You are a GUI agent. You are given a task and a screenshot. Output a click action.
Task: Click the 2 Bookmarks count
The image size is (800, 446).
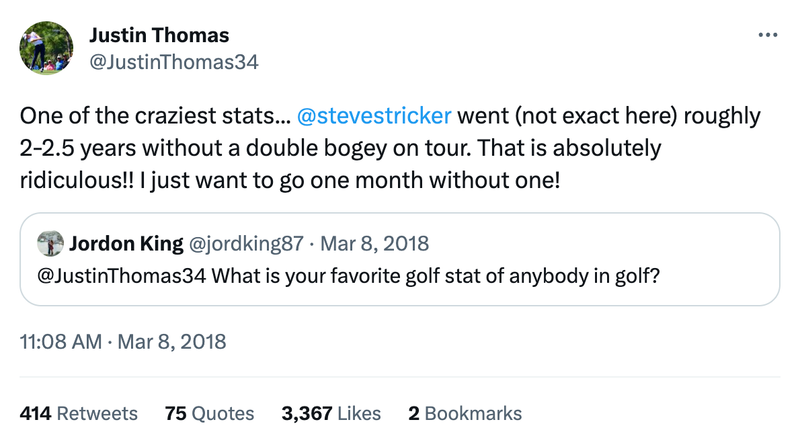pyautogui.click(x=465, y=413)
